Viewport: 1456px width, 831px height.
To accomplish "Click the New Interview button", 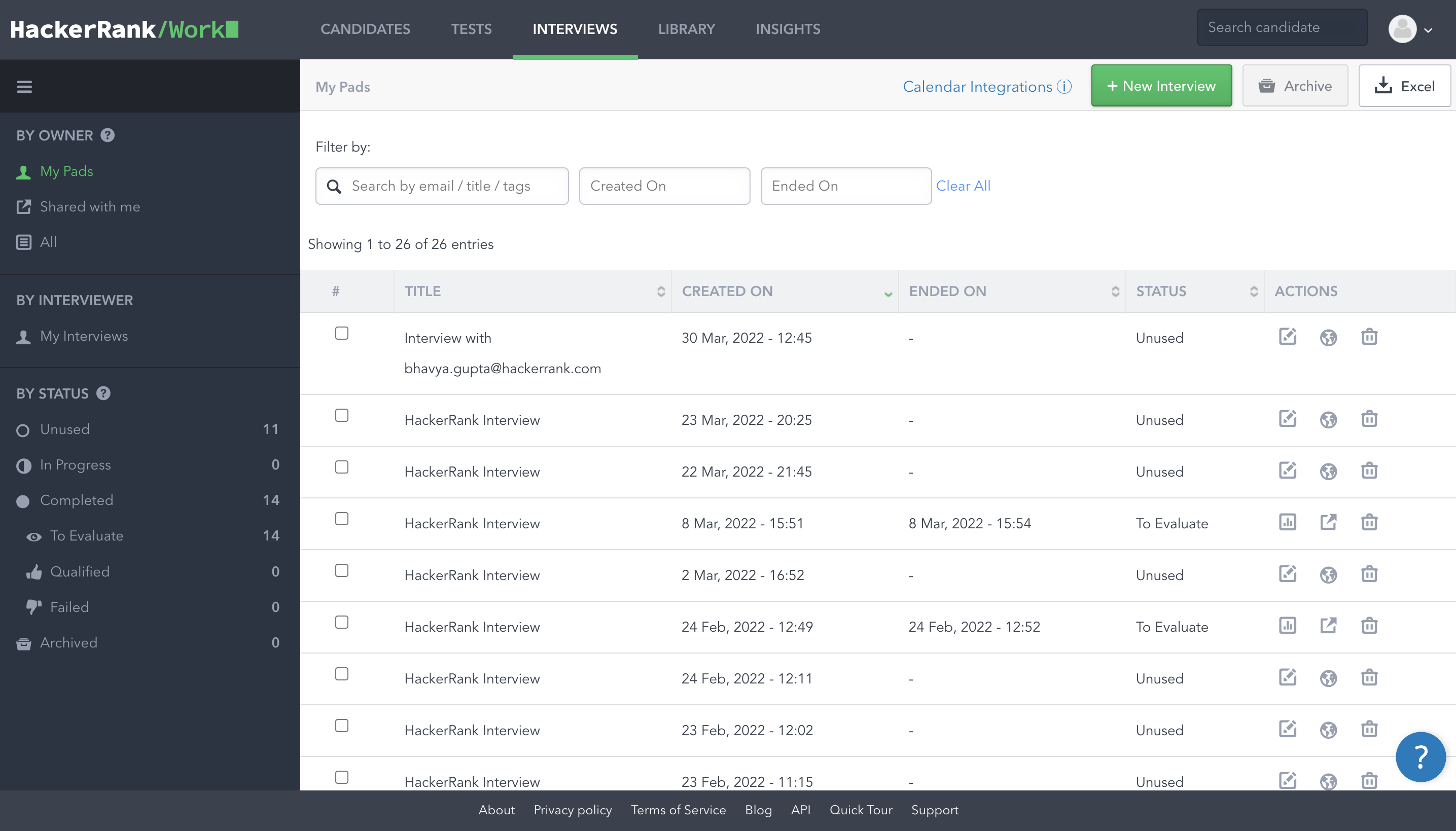I will (x=1161, y=86).
